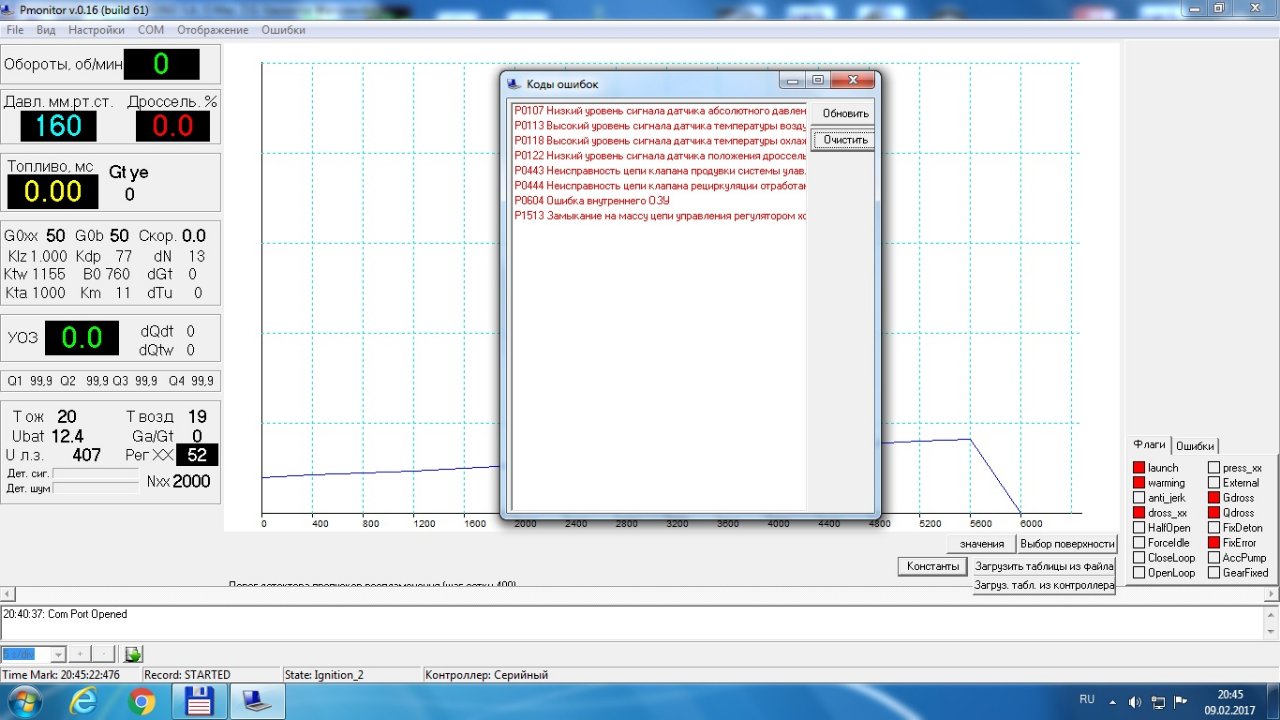Open the Настройки menu
The image size is (1280, 720).
point(97,30)
